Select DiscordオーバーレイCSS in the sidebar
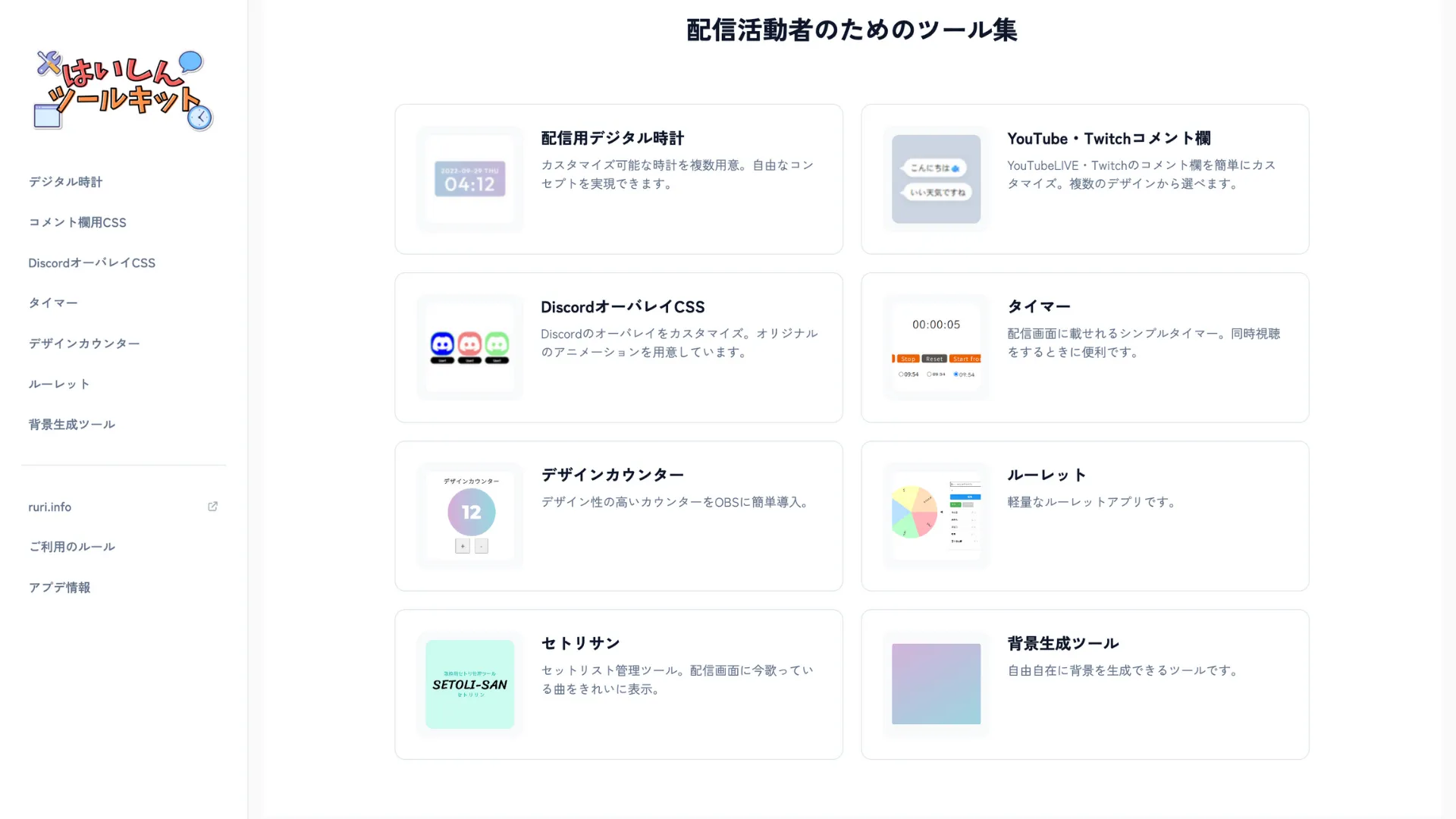The width and height of the screenshot is (1456, 819). pyautogui.click(x=92, y=262)
